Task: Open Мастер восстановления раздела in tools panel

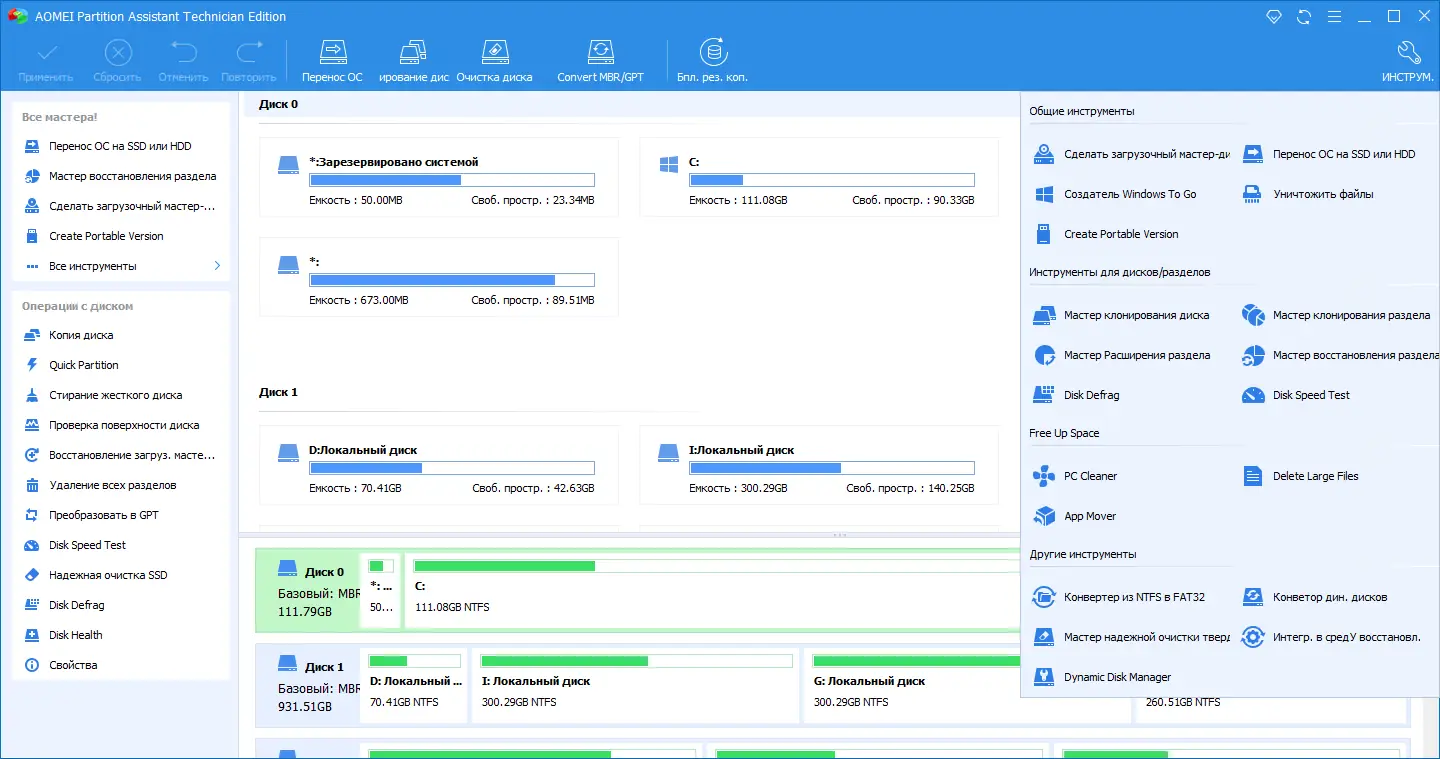Action: coord(1339,355)
